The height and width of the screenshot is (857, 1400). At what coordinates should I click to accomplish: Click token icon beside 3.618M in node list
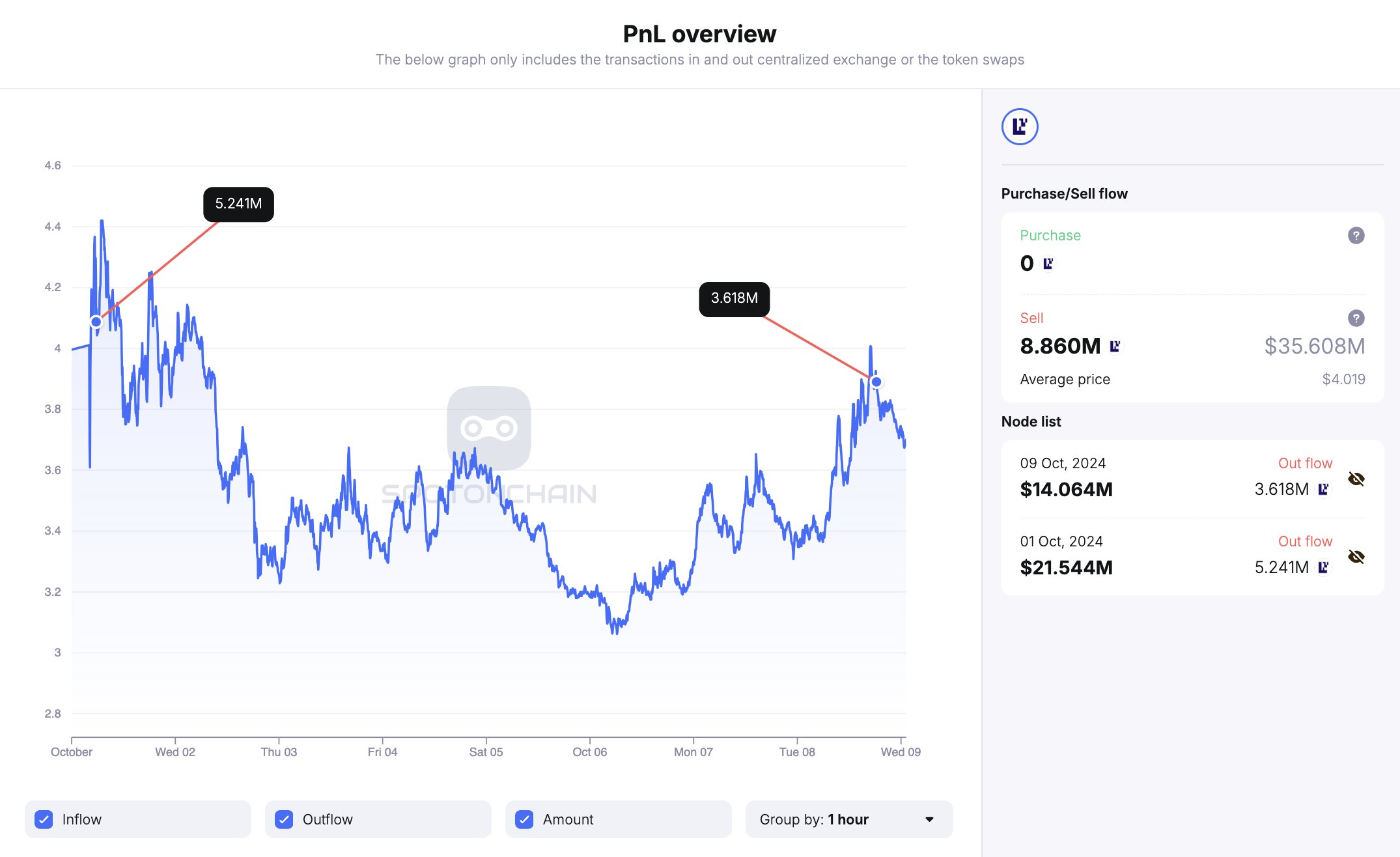(1323, 489)
